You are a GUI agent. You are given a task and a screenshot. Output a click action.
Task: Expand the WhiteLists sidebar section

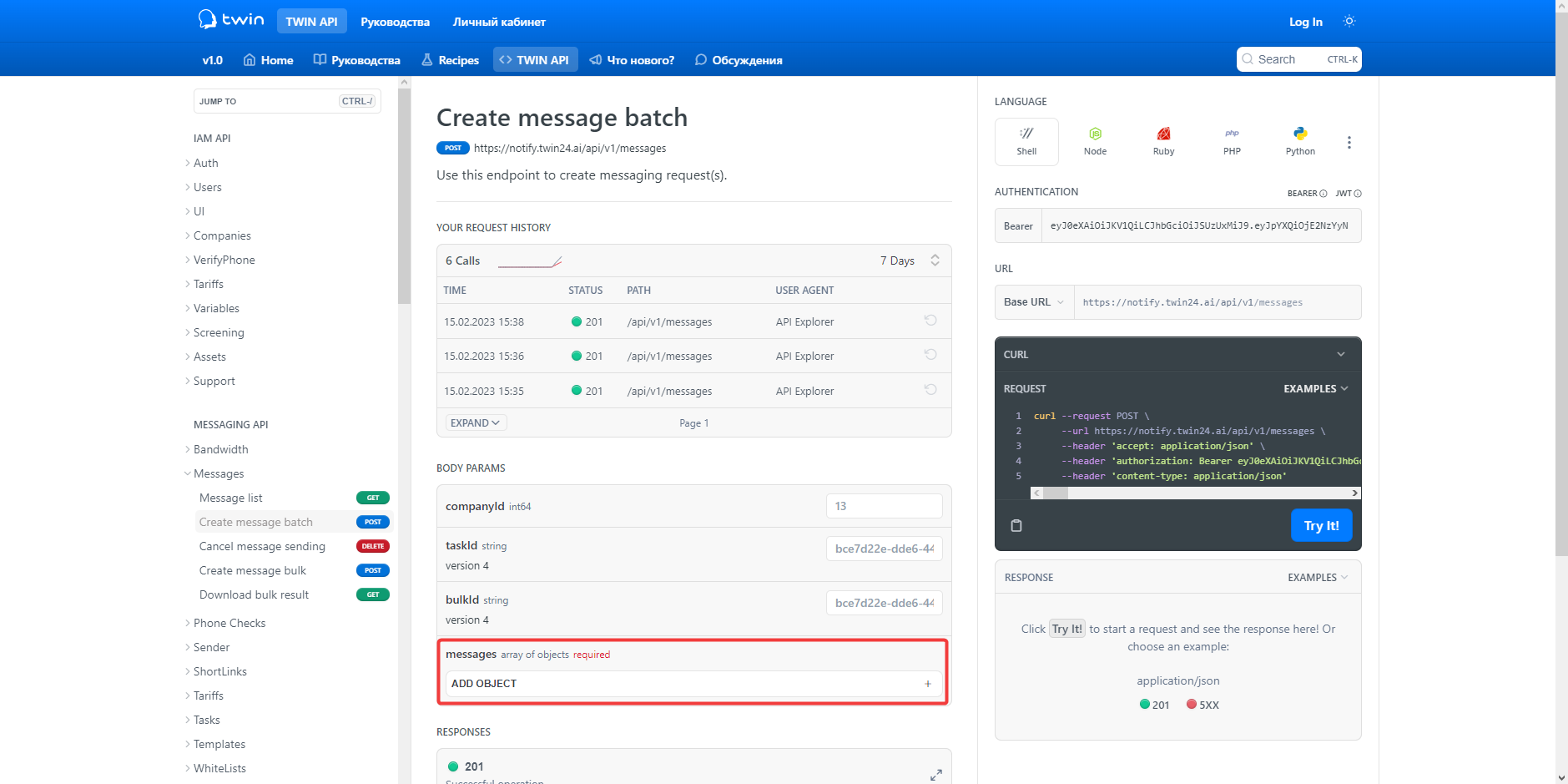(x=216, y=768)
